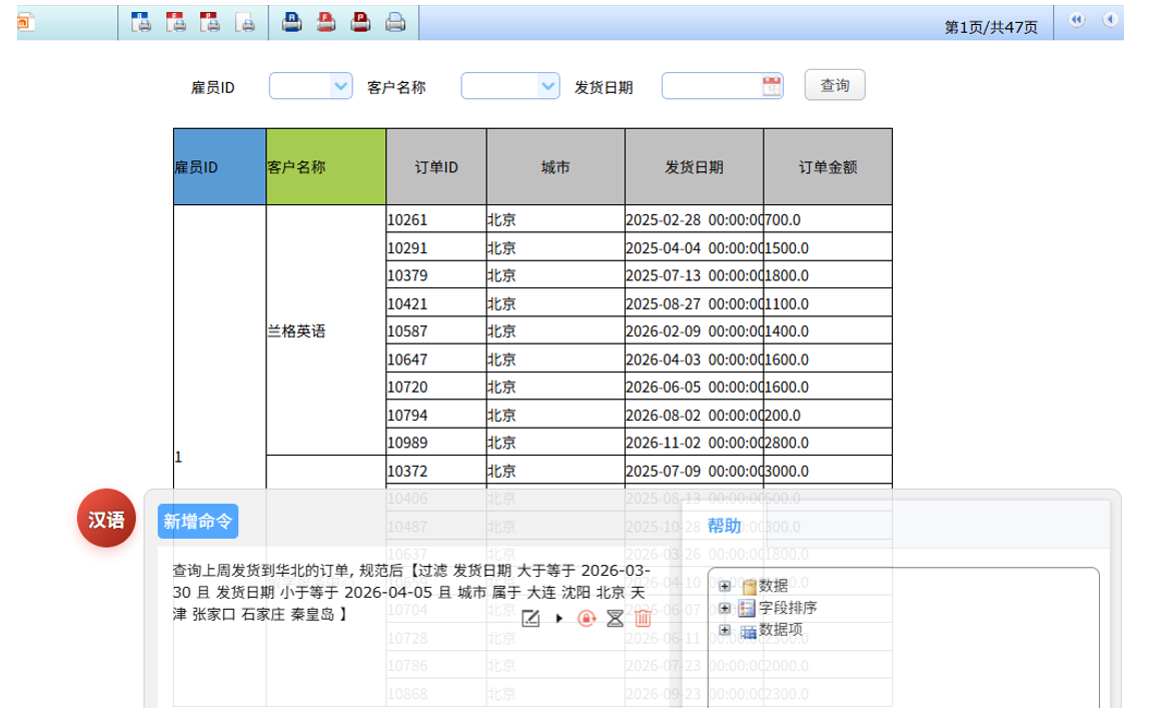Click the 数据 cylinder icon in the help tree
Screen dimensions: 1150x715
[749, 587]
